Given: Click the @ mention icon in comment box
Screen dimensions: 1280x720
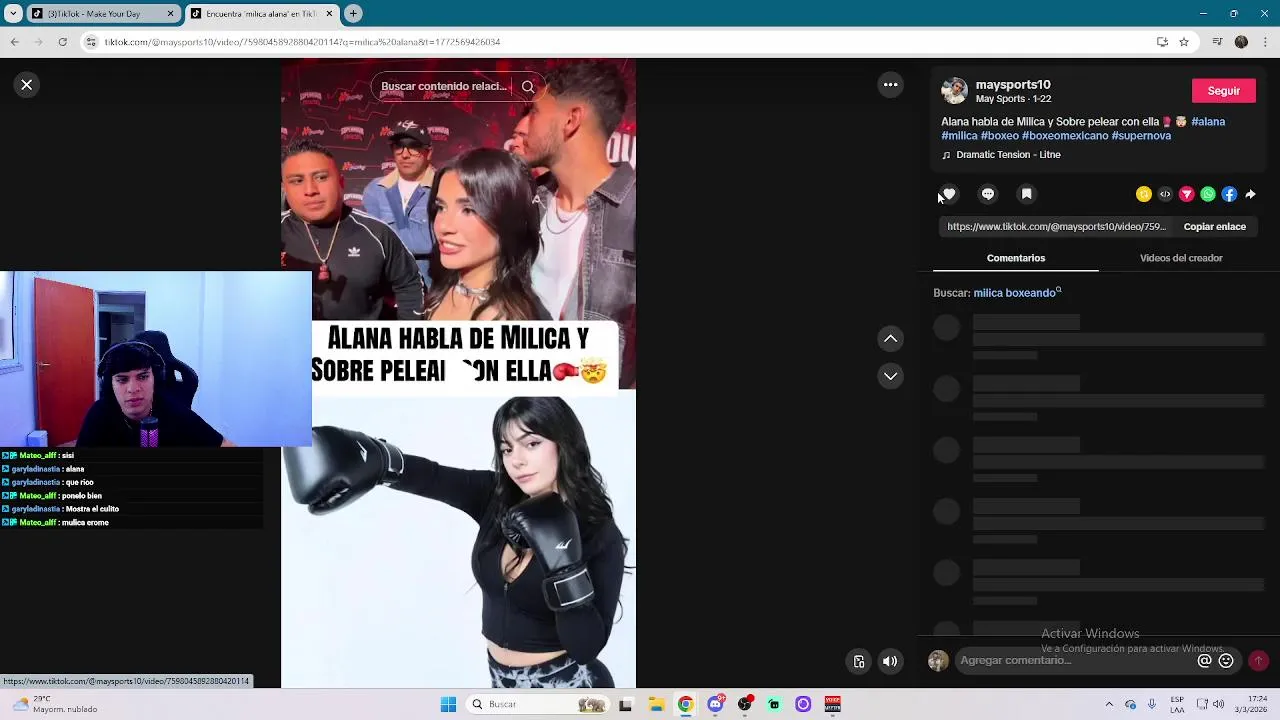Looking at the screenshot, I should click(1204, 660).
